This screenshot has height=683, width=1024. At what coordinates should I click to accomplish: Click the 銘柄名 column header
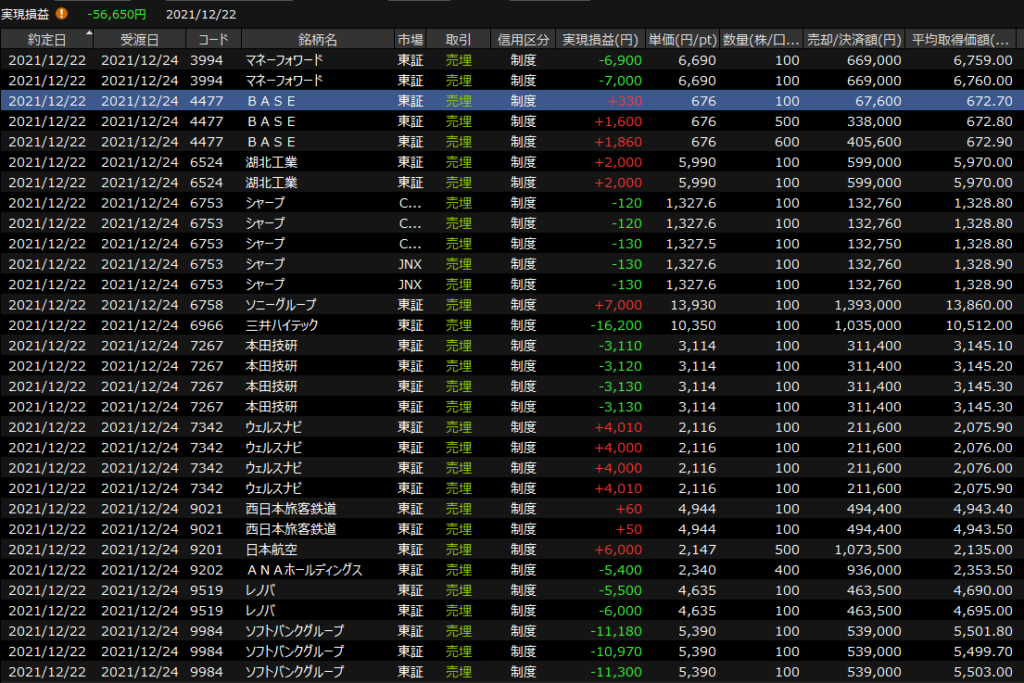point(317,40)
